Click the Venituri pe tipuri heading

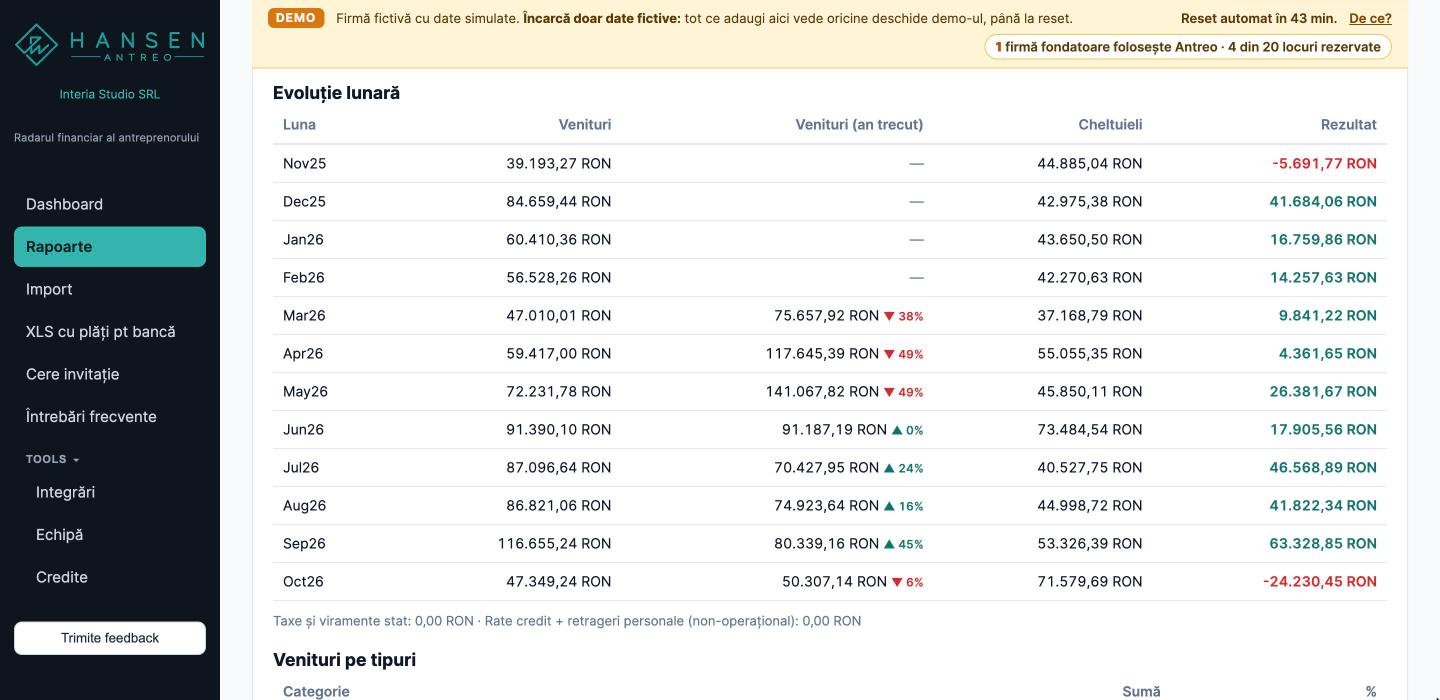coord(344,660)
